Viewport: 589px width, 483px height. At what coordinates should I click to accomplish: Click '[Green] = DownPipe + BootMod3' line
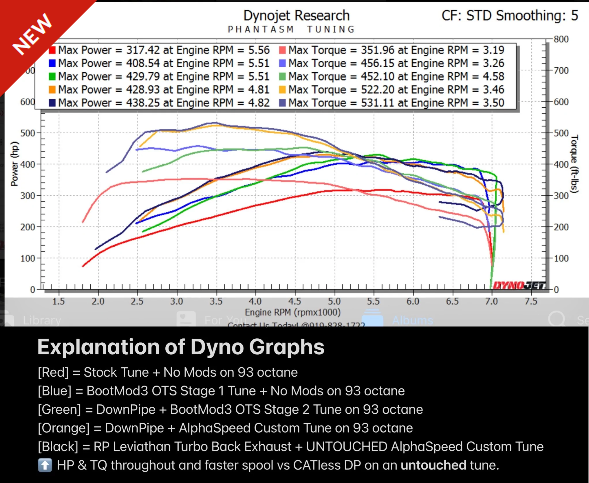click(x=230, y=409)
